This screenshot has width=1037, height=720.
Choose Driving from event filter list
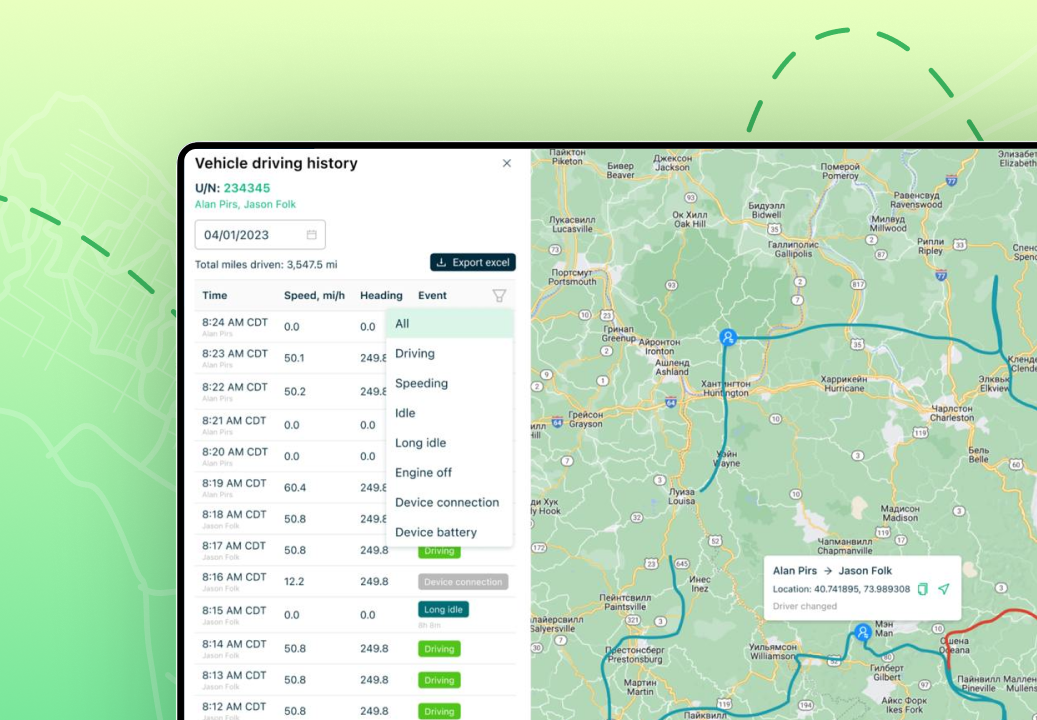click(449, 353)
